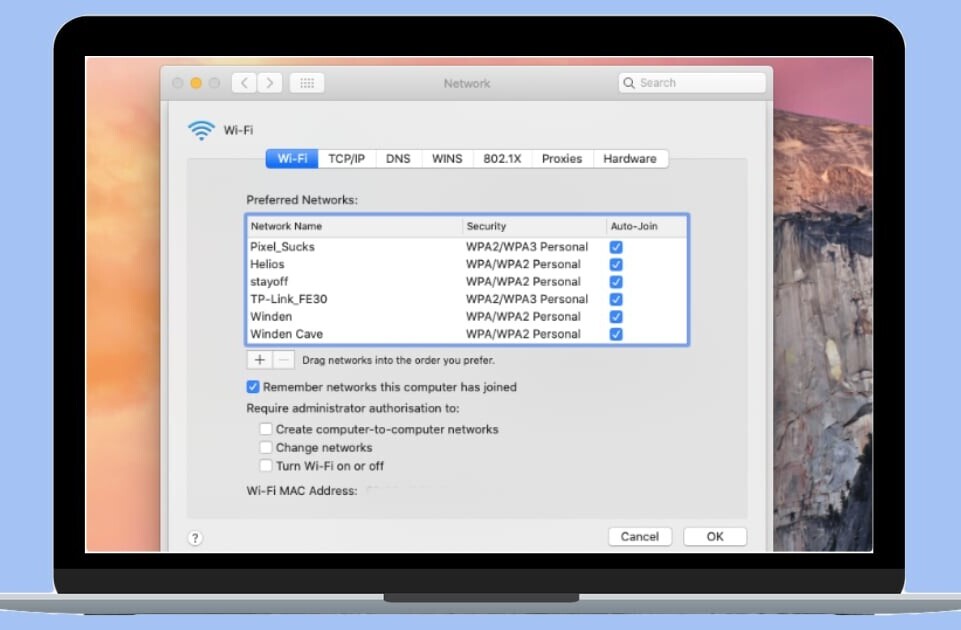Select the Helios network row
The image size is (961, 630).
[350, 264]
